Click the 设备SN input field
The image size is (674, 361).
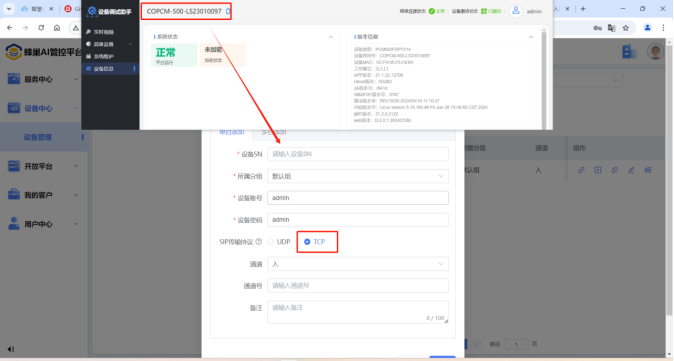click(x=358, y=154)
